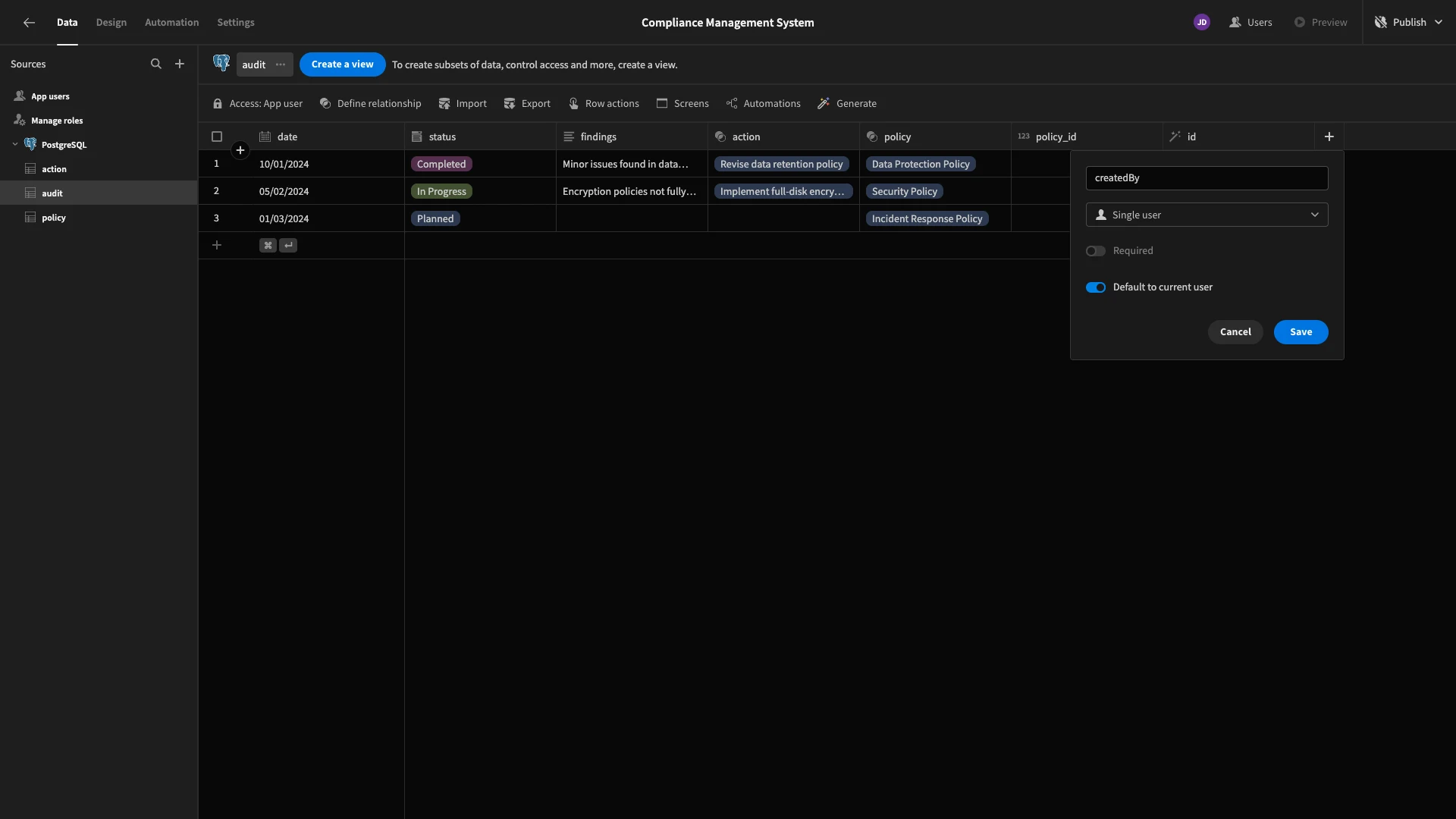This screenshot has height=819, width=1456.
Task: Click the policy_id number type icon
Action: click(1023, 136)
